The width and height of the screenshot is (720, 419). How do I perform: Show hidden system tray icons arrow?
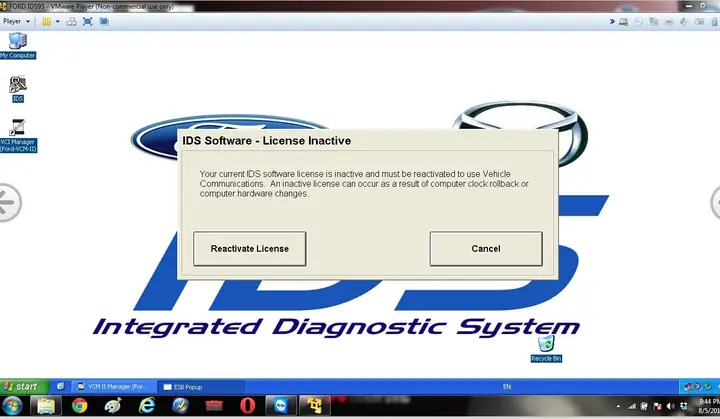click(x=618, y=406)
